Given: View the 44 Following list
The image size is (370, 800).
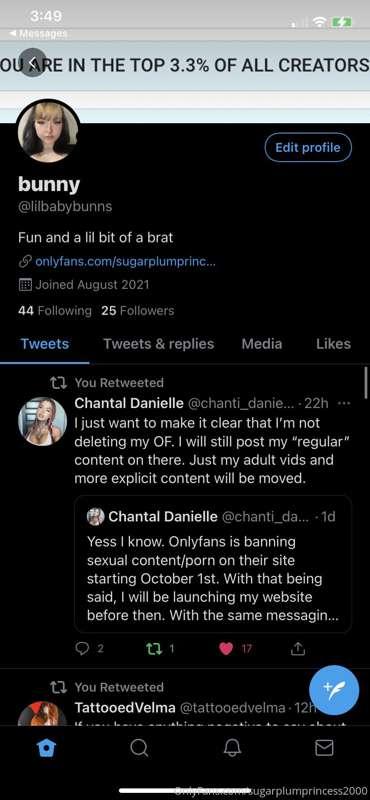Looking at the screenshot, I should [x=55, y=310].
